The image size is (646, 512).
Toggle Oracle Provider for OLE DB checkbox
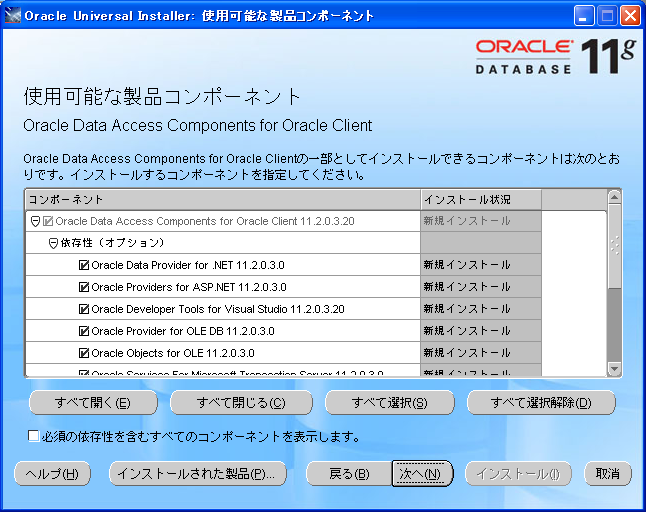pyautogui.click(x=84, y=331)
